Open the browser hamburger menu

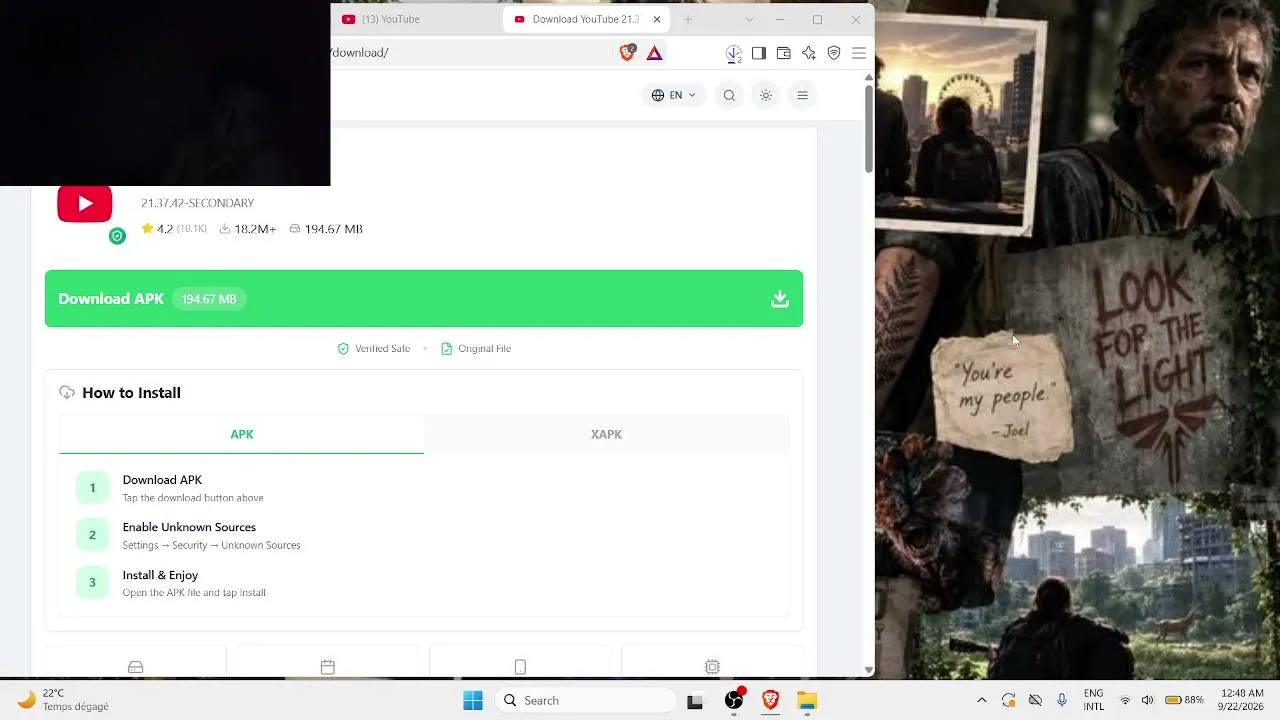click(x=859, y=53)
